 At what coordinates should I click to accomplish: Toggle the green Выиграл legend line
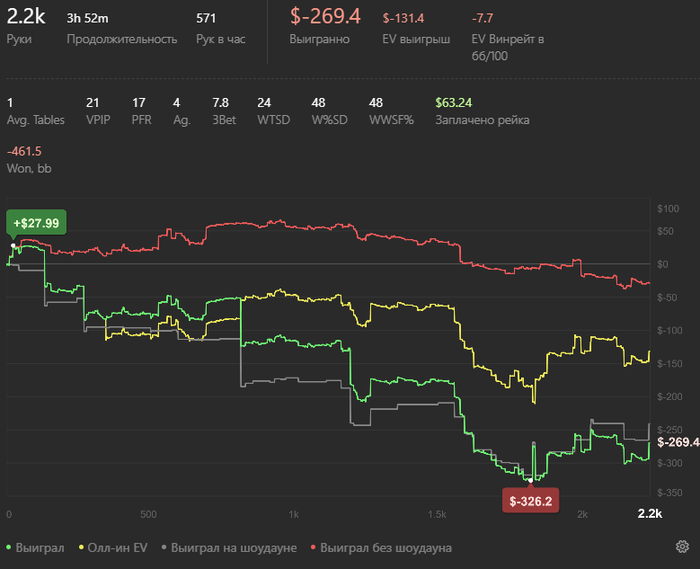(x=36, y=548)
